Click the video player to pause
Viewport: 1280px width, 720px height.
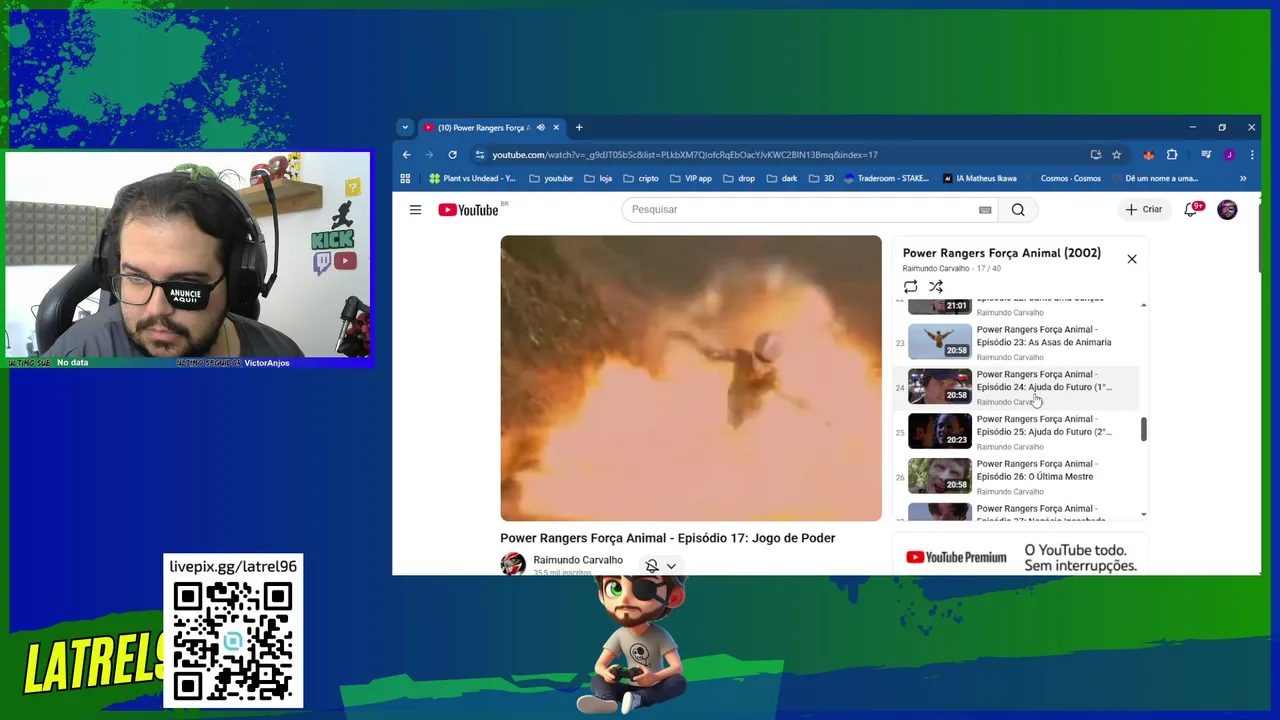691,378
